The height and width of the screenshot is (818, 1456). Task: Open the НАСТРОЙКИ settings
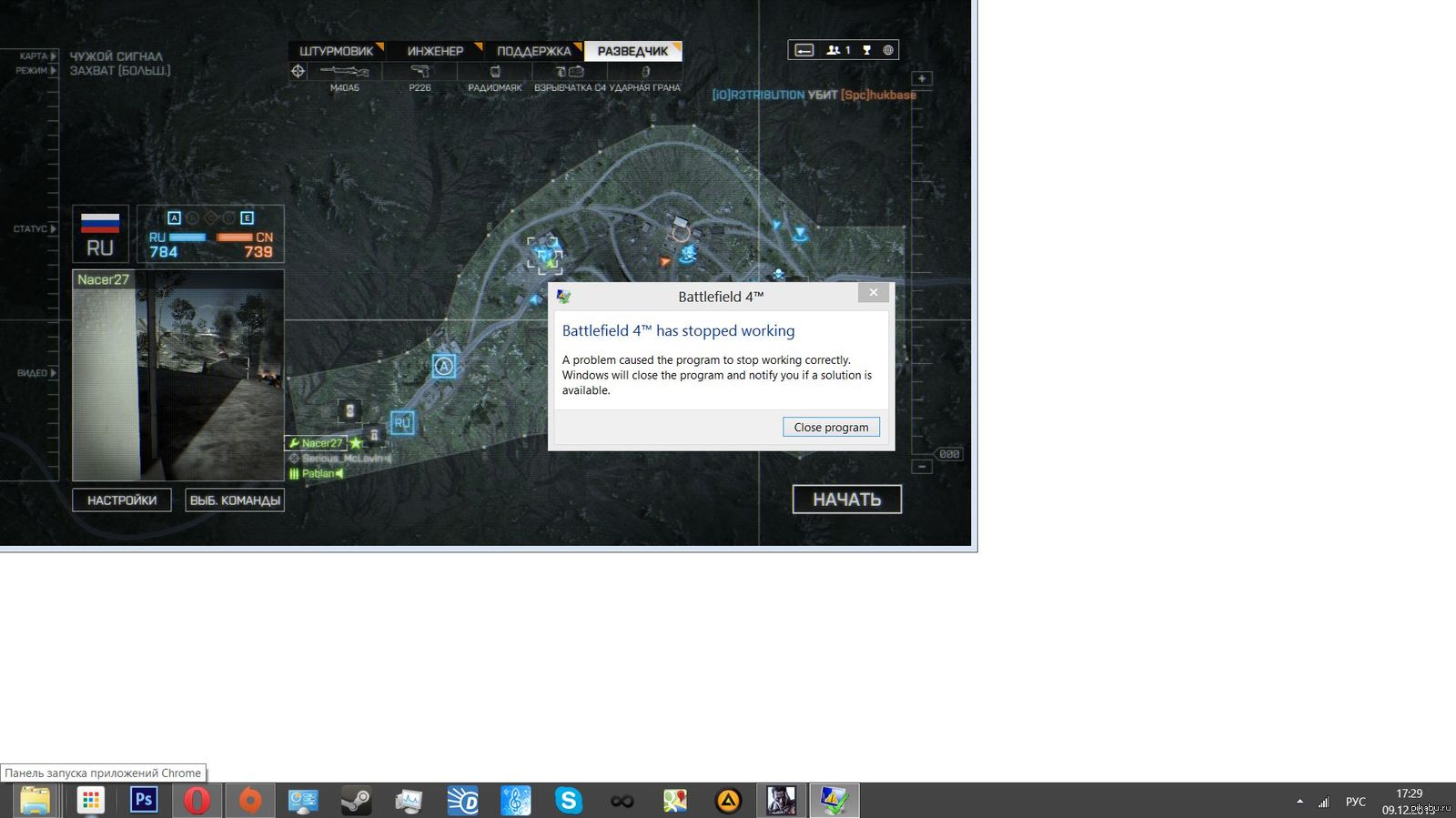(122, 500)
